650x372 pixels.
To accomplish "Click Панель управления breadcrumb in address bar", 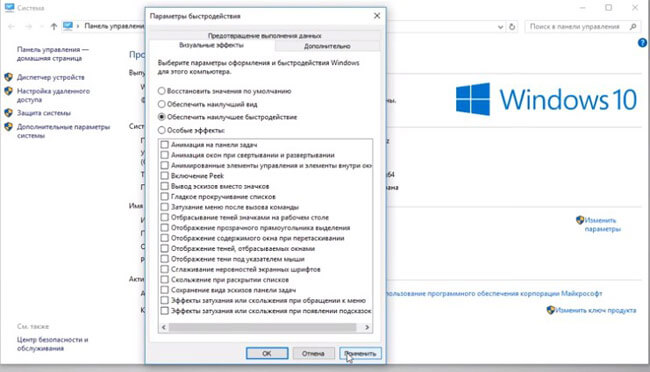I will [114, 26].
